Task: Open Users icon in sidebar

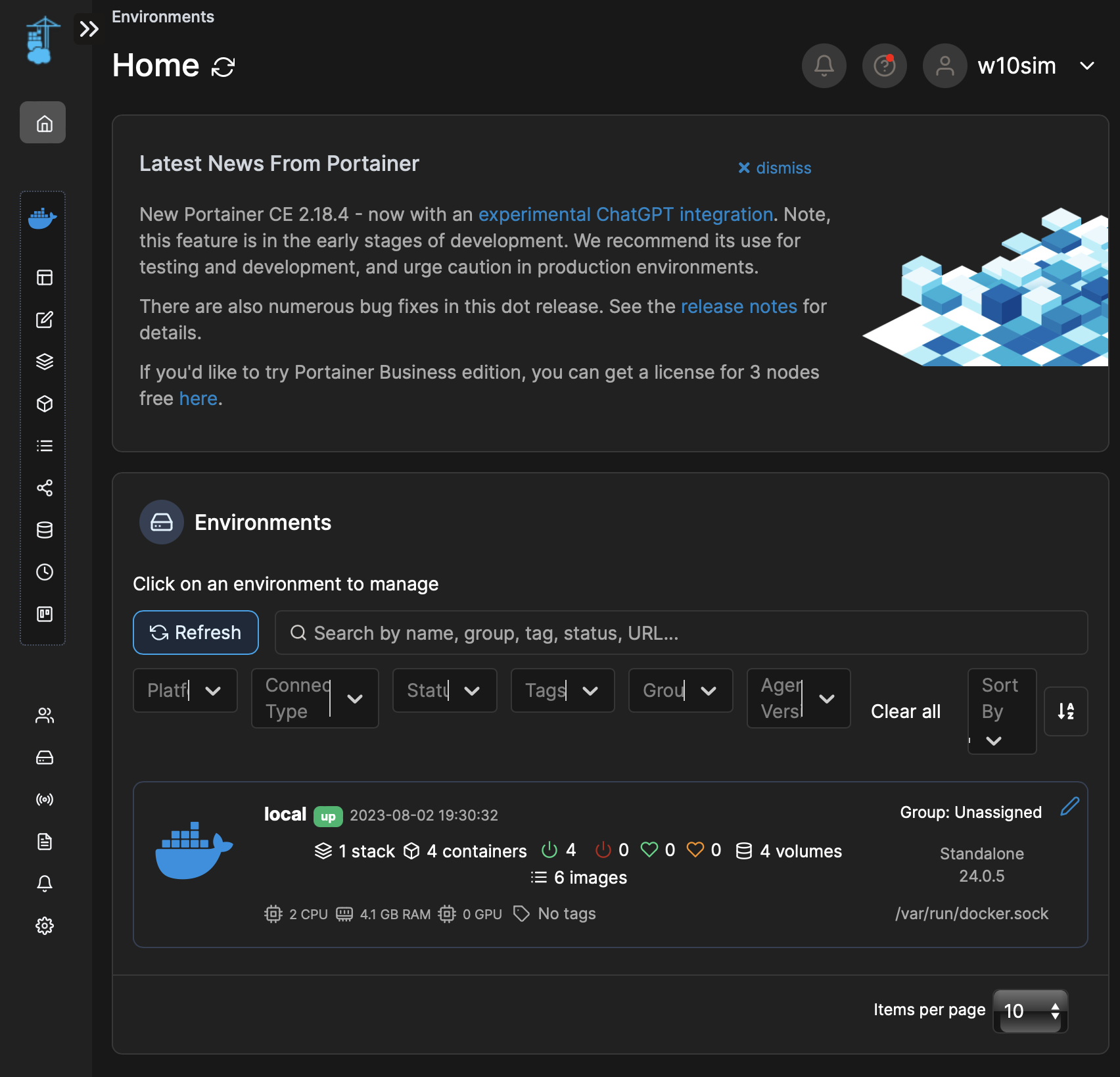Action: click(44, 715)
